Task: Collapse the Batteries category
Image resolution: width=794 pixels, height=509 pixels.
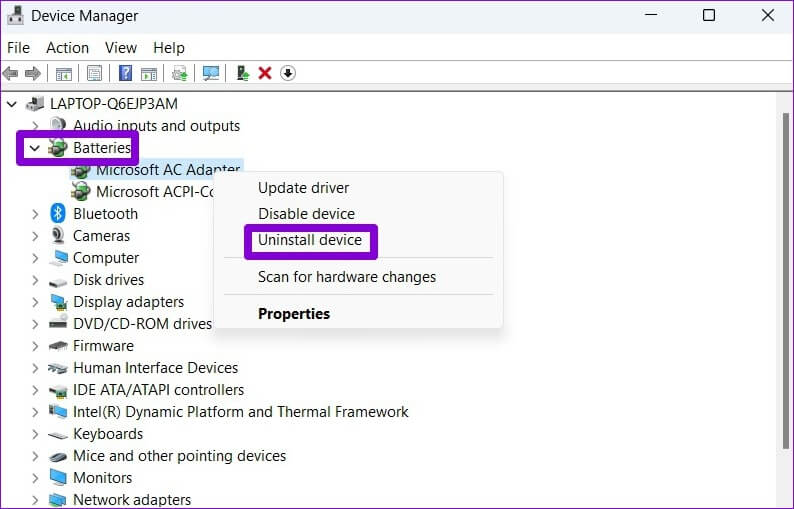Action: coord(34,148)
